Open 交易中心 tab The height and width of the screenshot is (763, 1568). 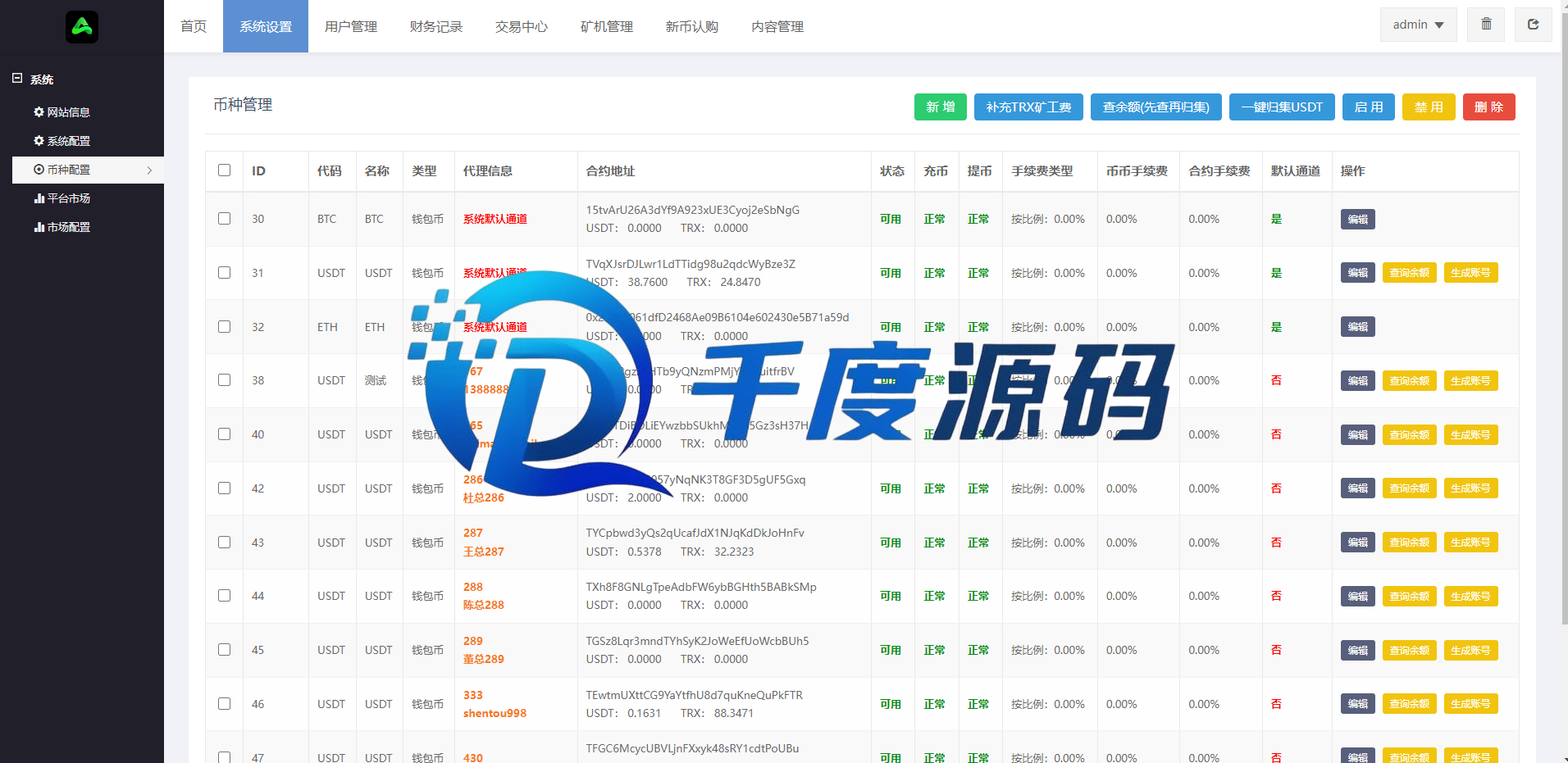click(522, 26)
